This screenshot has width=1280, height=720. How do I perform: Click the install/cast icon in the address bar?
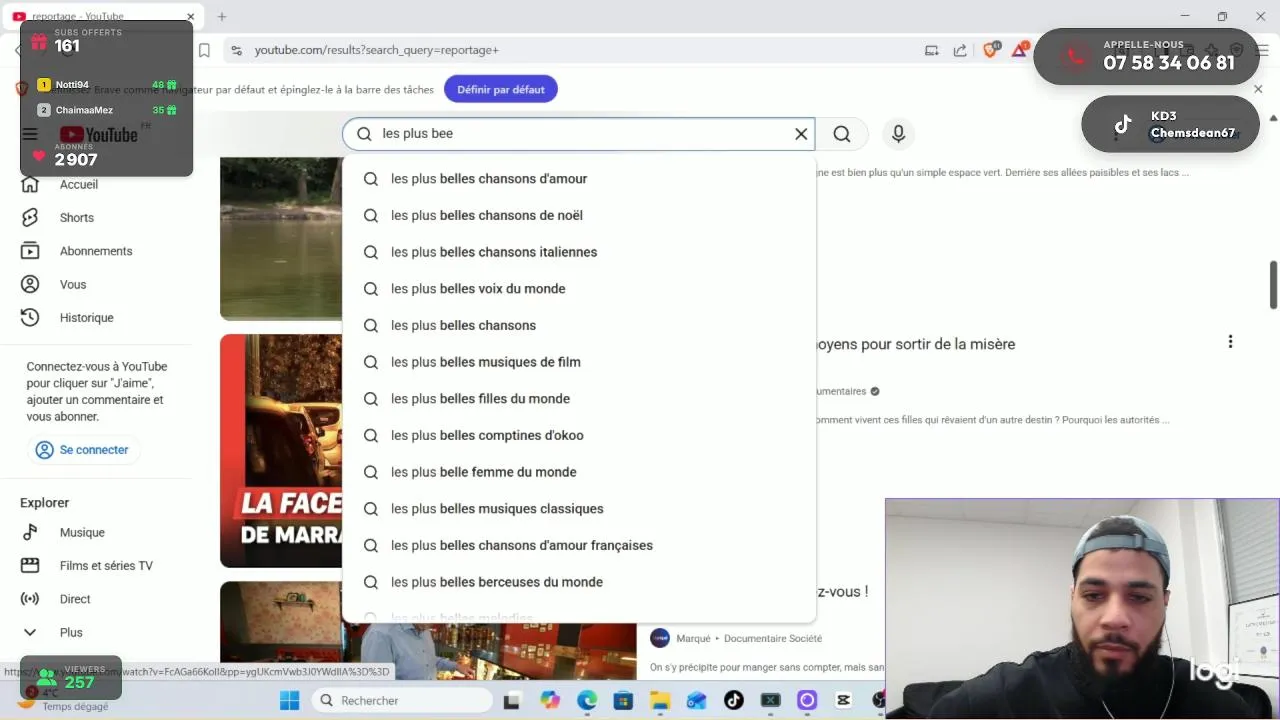tap(932, 50)
